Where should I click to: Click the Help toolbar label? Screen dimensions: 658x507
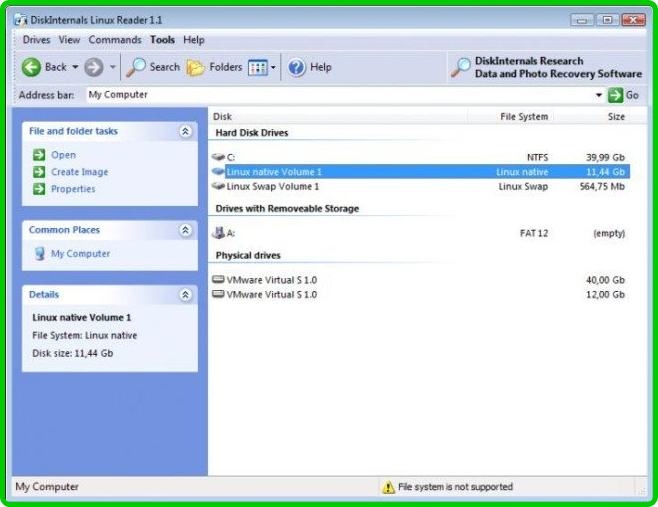321,67
